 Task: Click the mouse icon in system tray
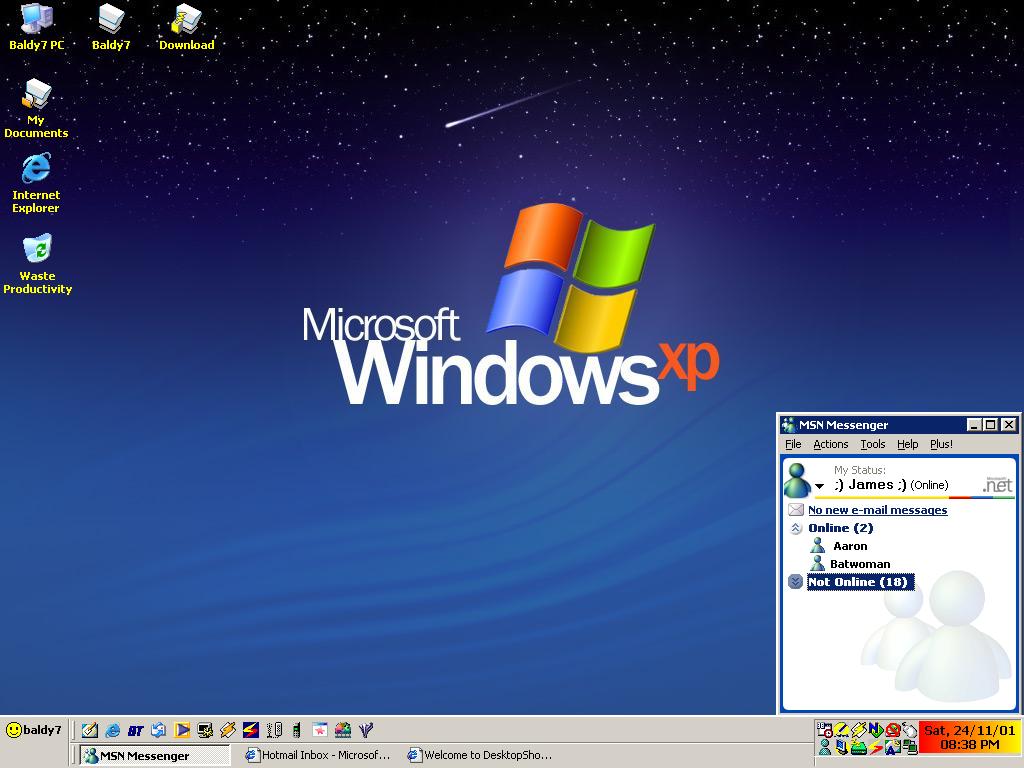(909, 730)
